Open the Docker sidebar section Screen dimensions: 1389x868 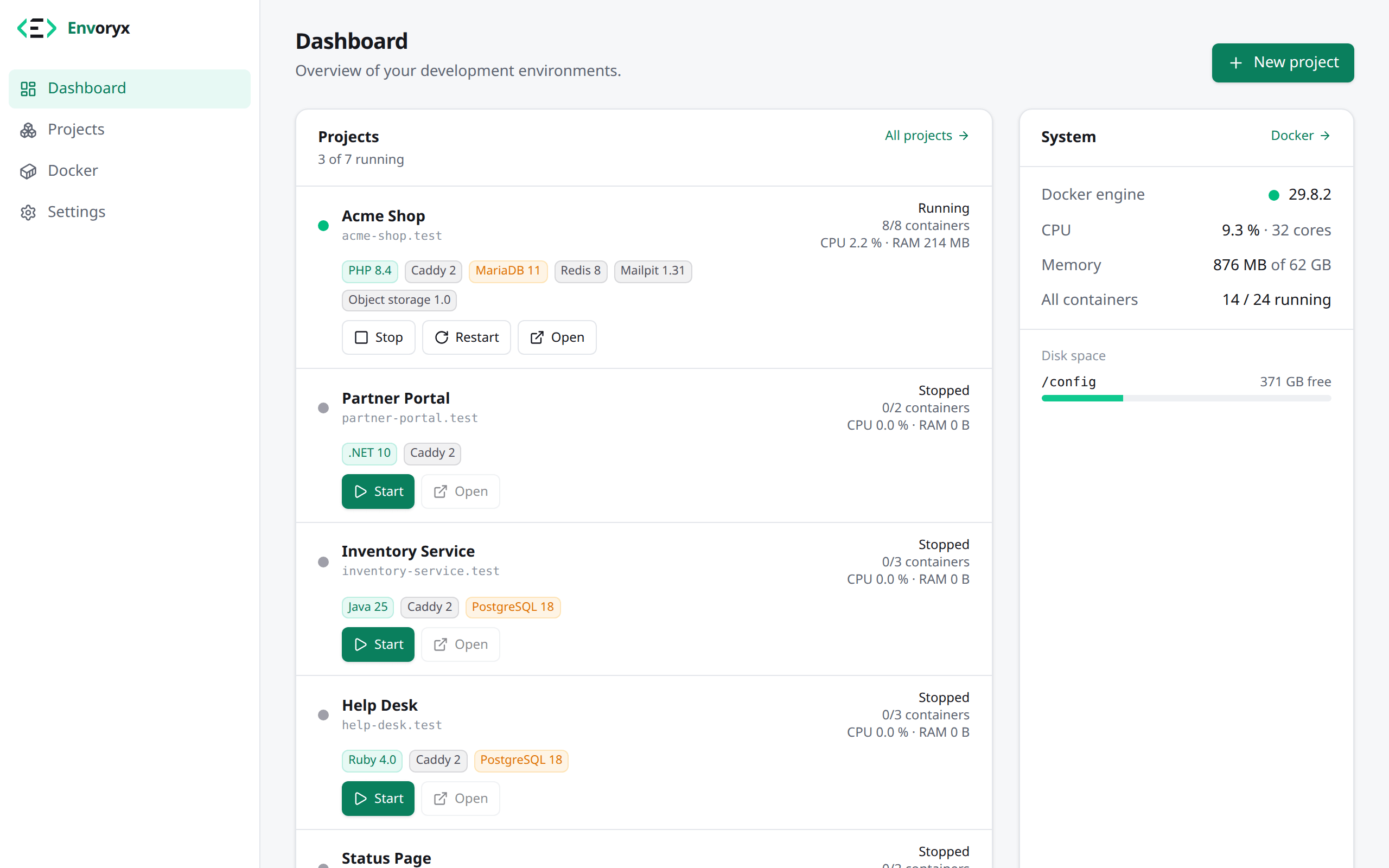(130, 171)
